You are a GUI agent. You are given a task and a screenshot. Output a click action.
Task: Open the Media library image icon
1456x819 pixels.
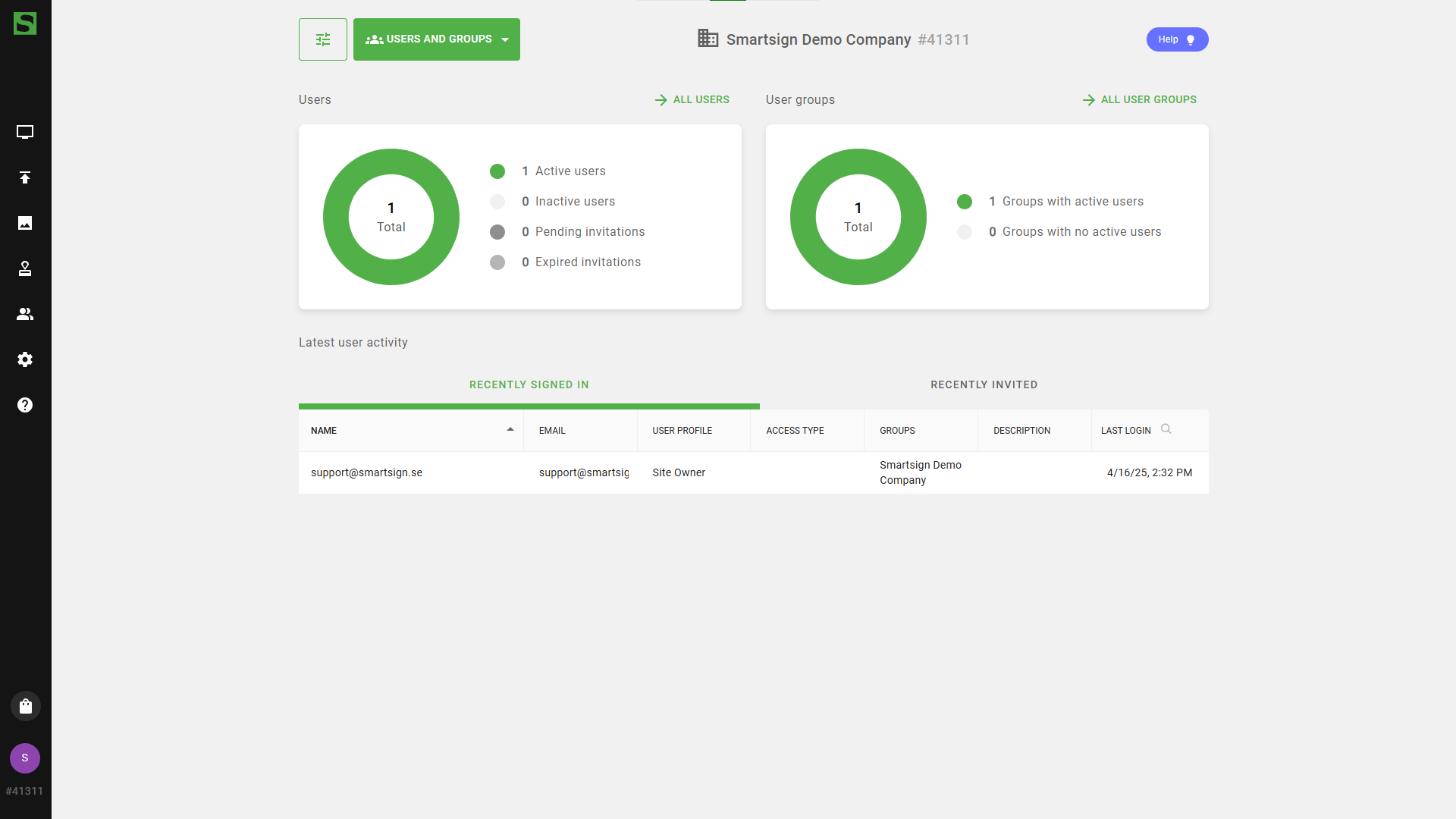pyautogui.click(x=25, y=223)
